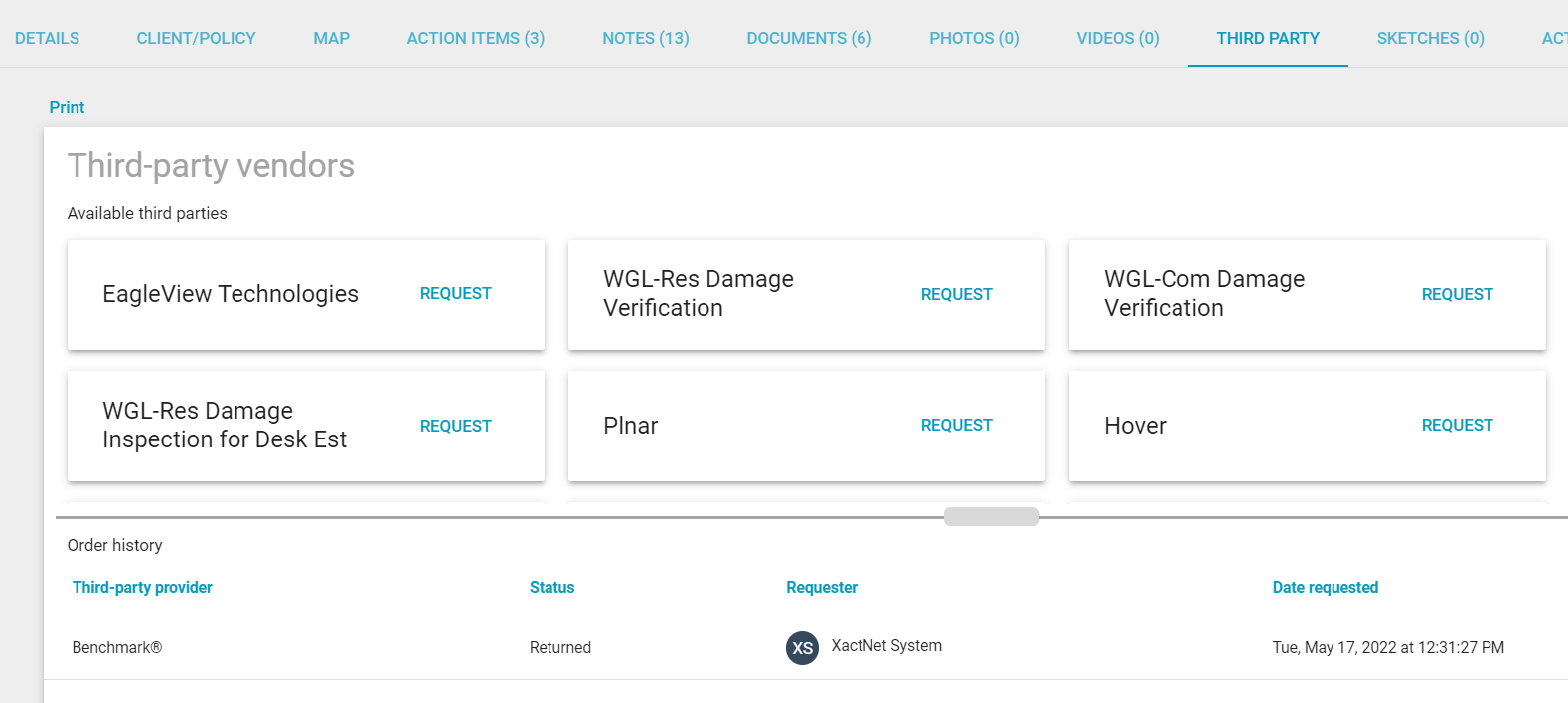Click the XS requester avatar icon
The height and width of the screenshot is (703, 1568).
[x=802, y=647]
